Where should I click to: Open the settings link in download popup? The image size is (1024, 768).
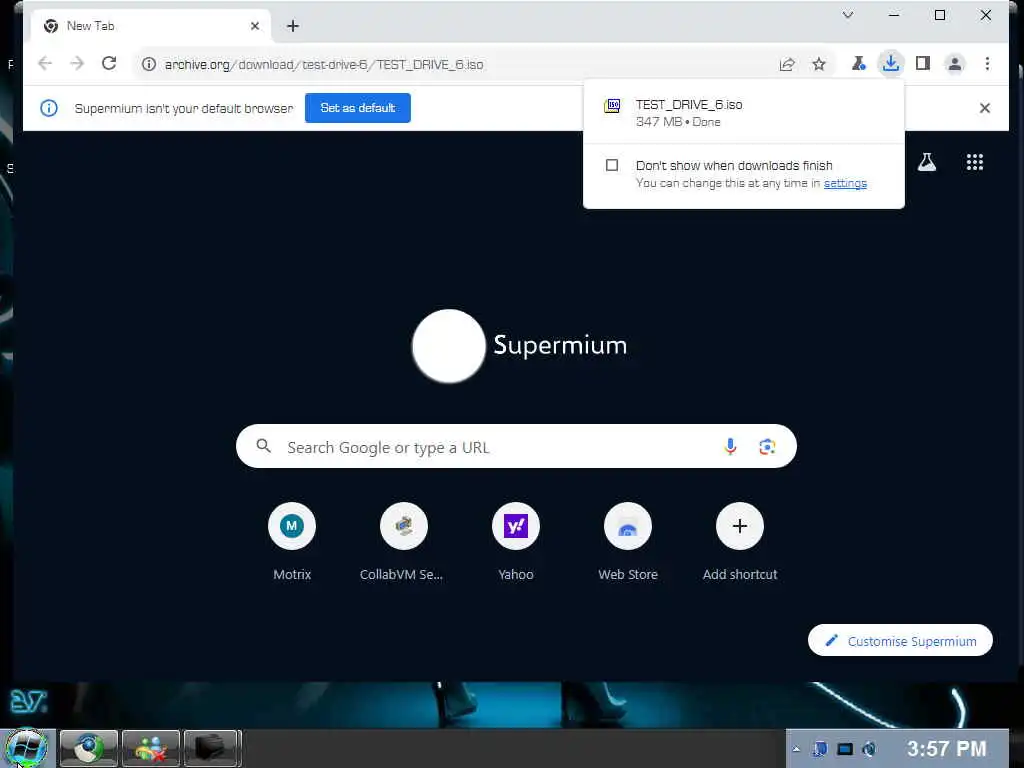[x=845, y=183]
